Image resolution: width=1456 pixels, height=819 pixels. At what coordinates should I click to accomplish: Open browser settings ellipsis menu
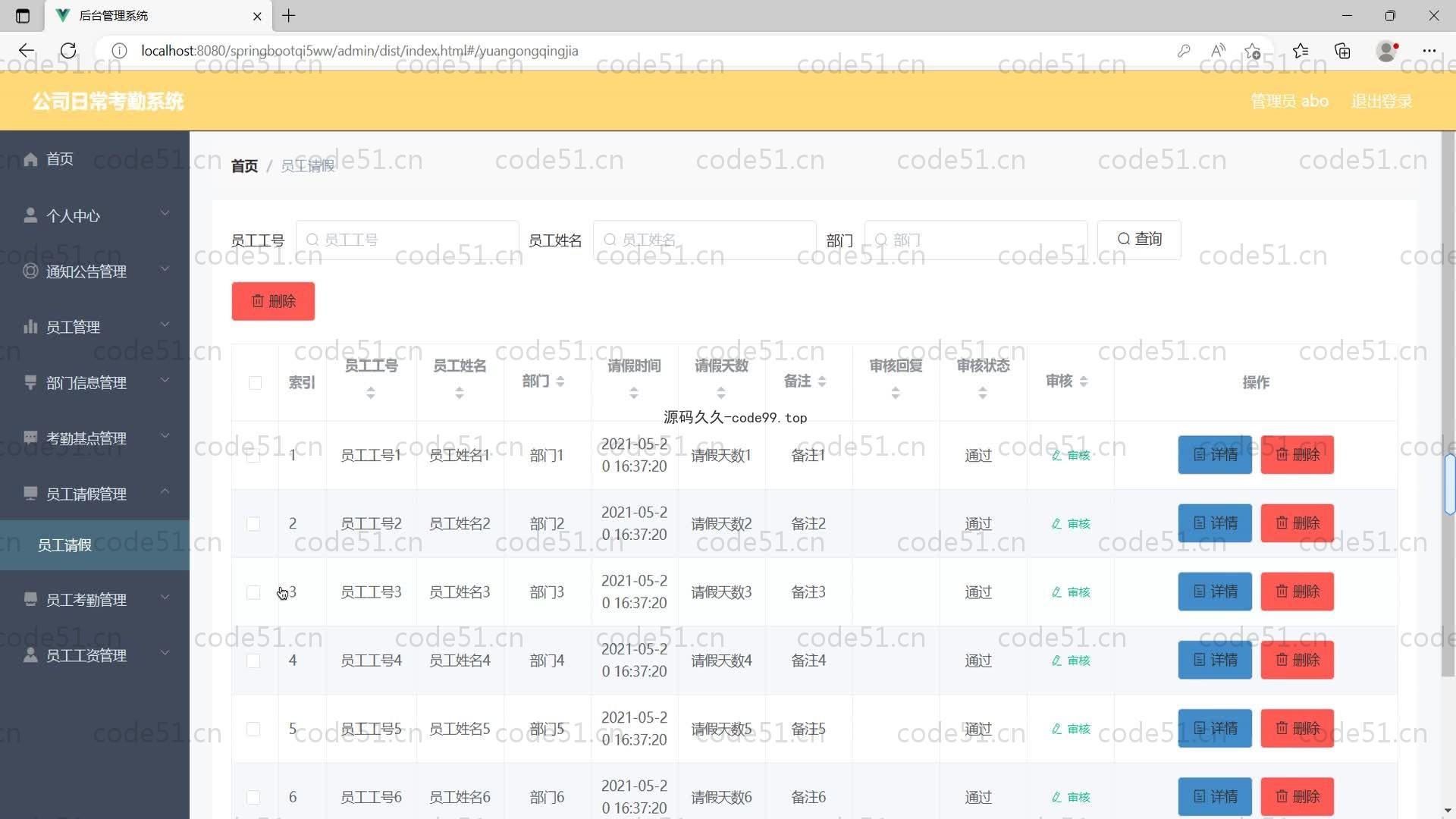coord(1429,51)
